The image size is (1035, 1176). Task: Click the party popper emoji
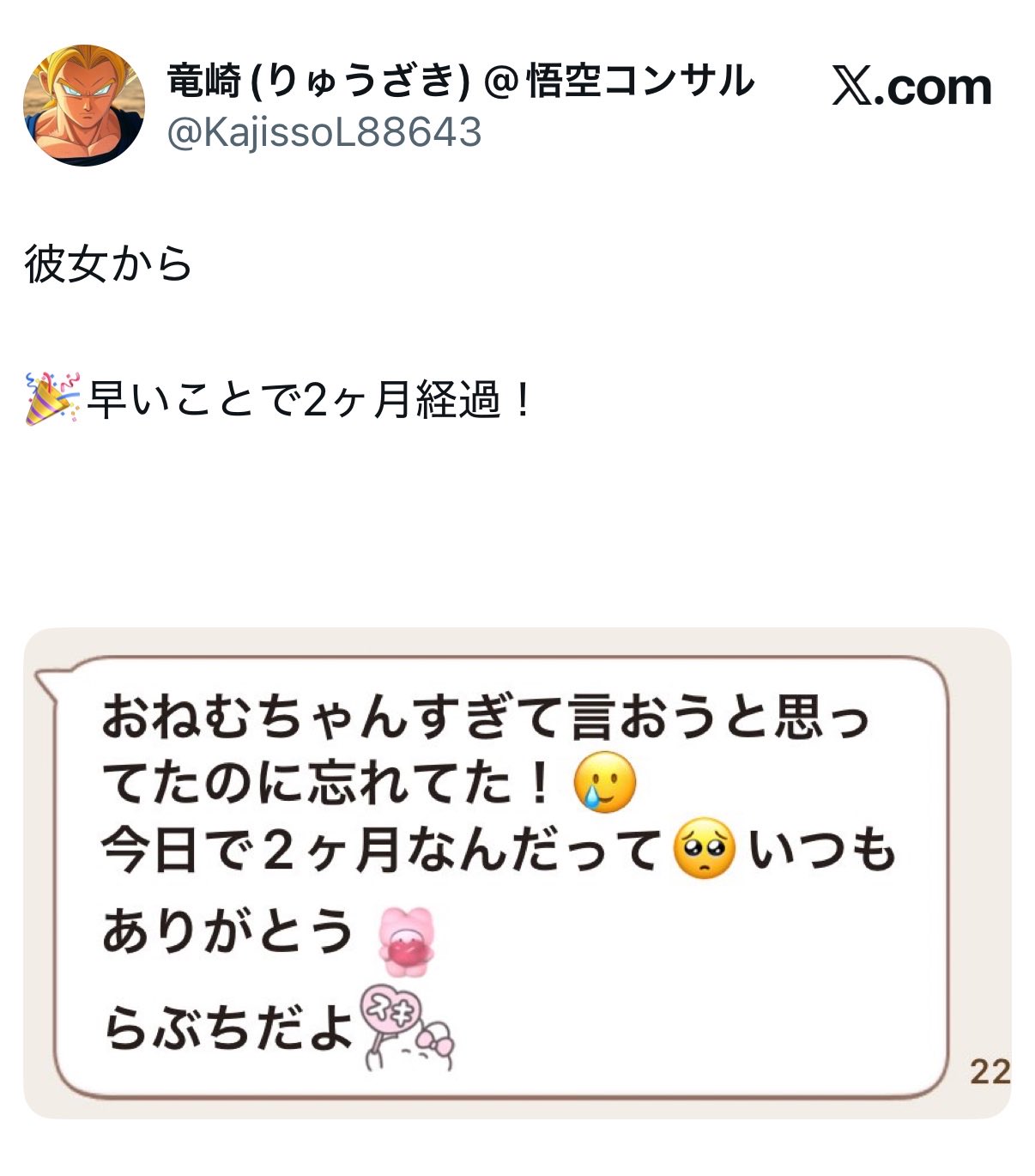52,398
